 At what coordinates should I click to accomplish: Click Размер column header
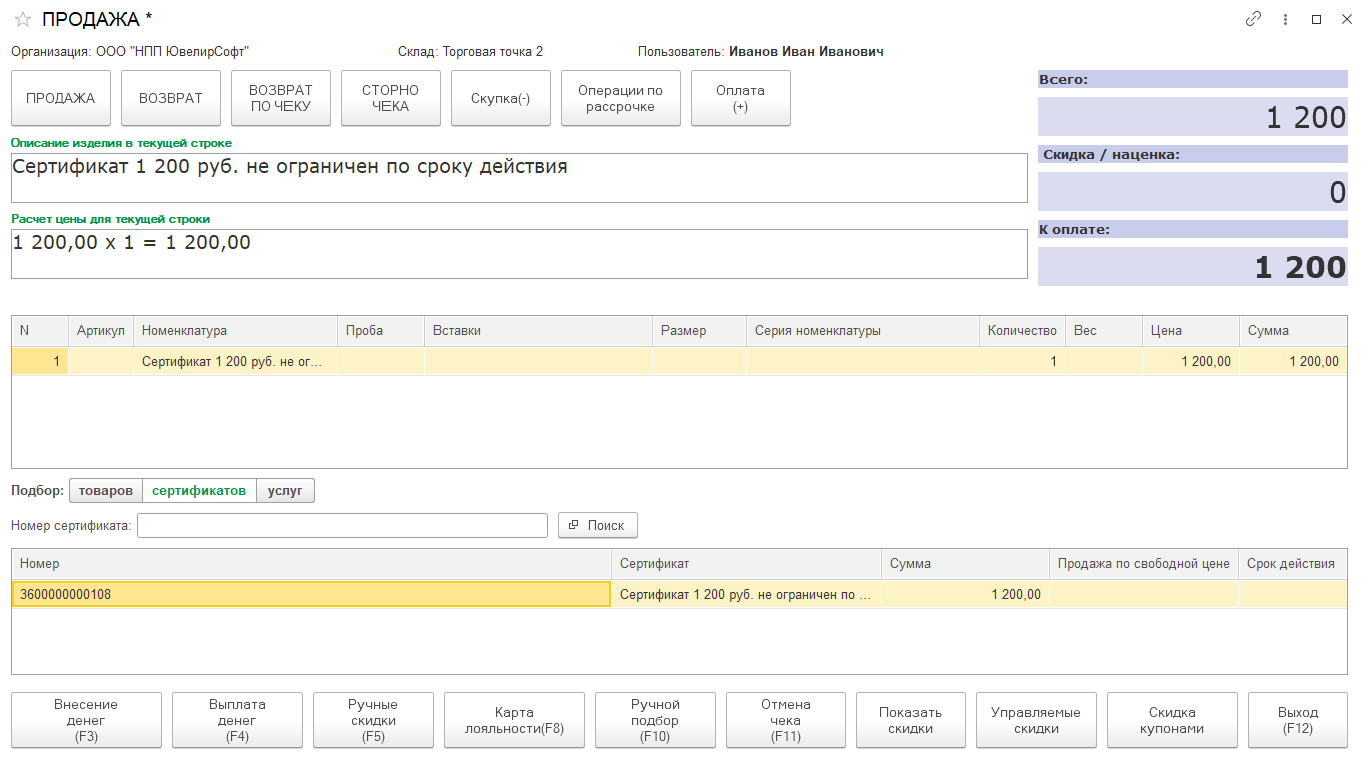point(700,331)
